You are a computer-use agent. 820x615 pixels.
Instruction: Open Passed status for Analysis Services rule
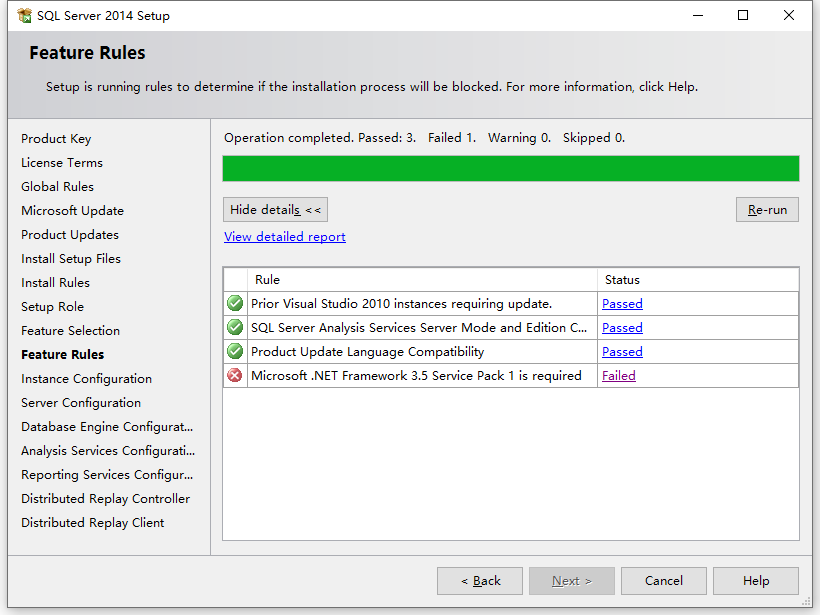tap(622, 328)
